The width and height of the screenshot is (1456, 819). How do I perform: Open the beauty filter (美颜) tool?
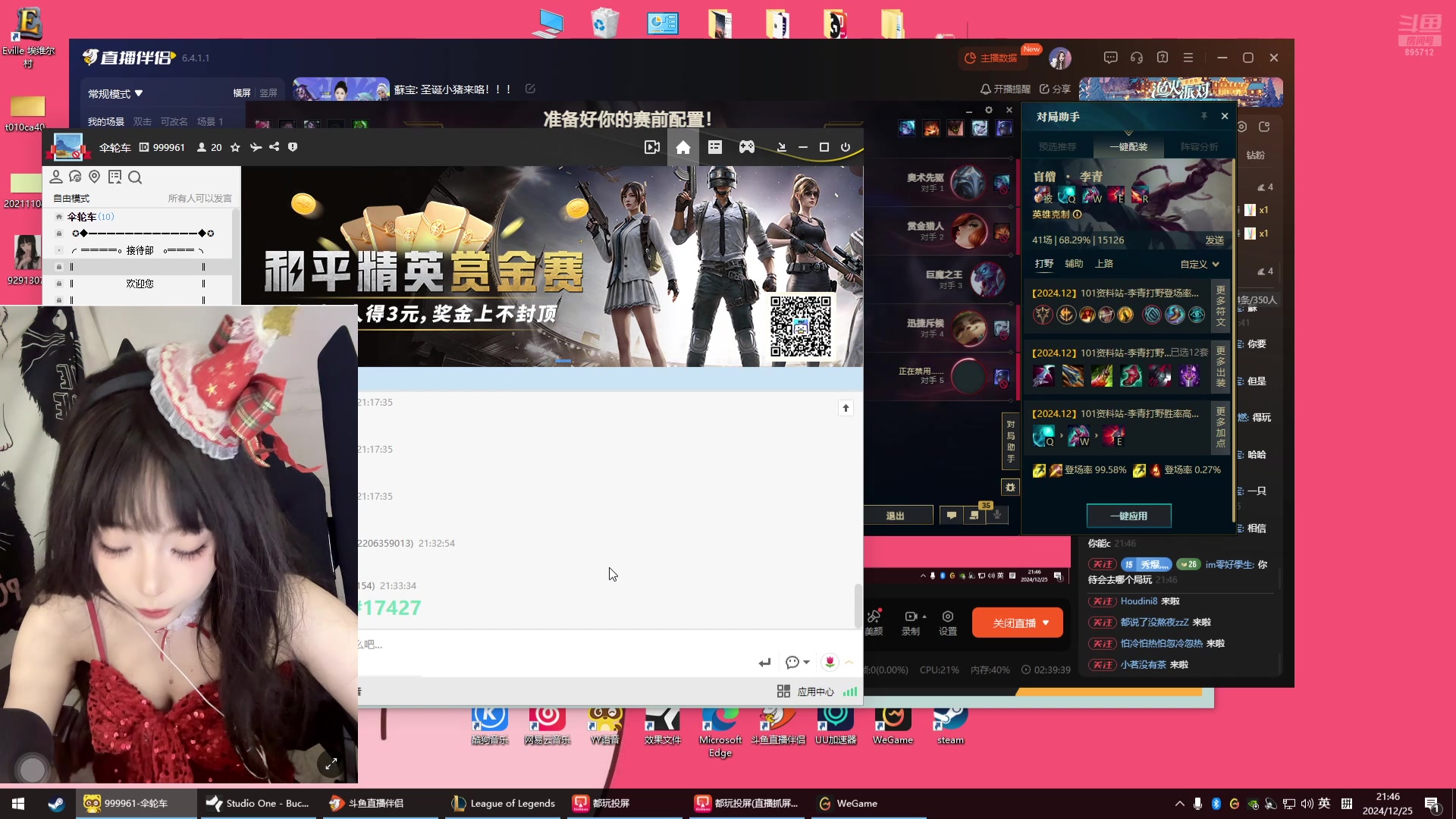coord(874,622)
